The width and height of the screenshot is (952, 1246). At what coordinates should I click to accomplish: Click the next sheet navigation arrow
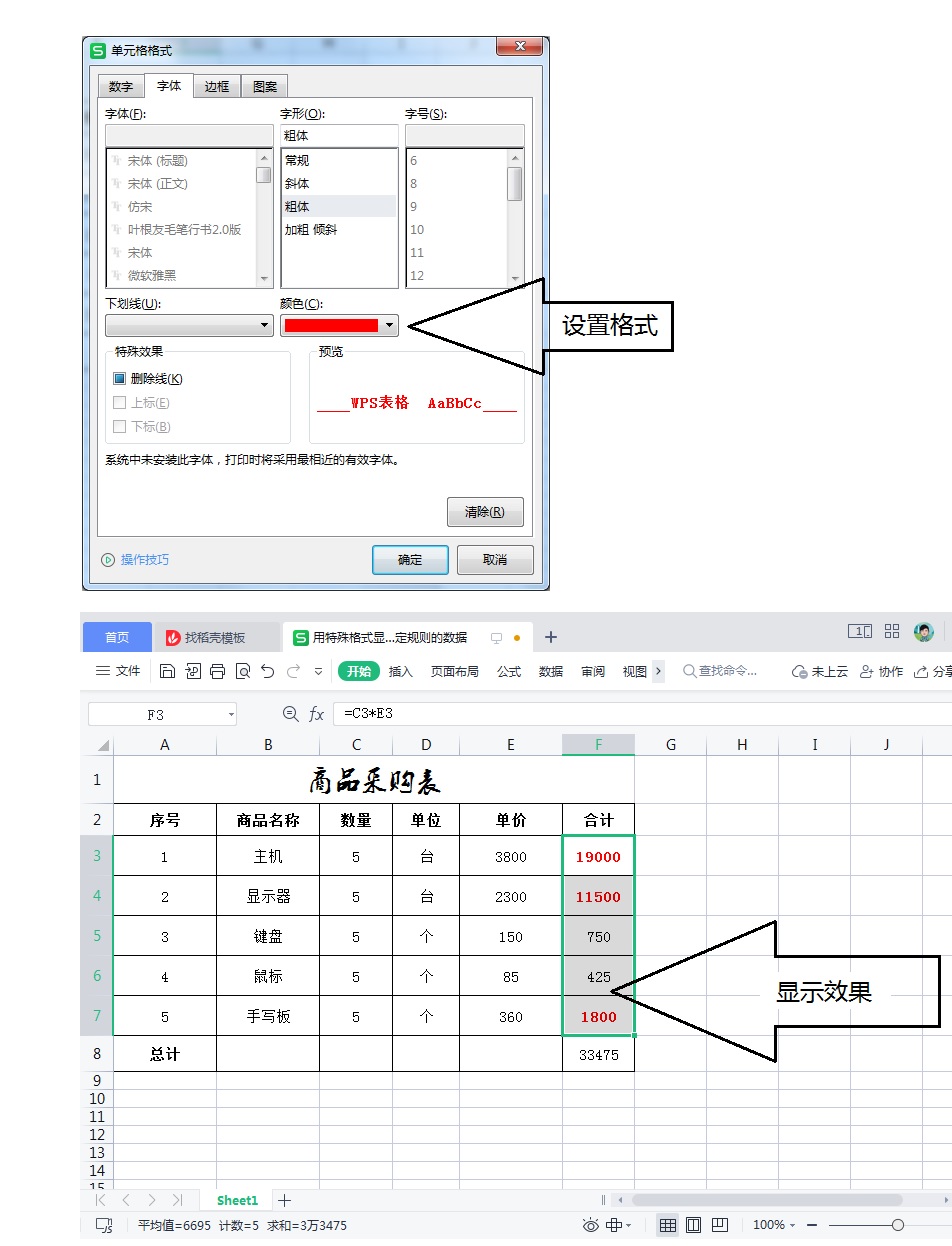[x=151, y=1200]
